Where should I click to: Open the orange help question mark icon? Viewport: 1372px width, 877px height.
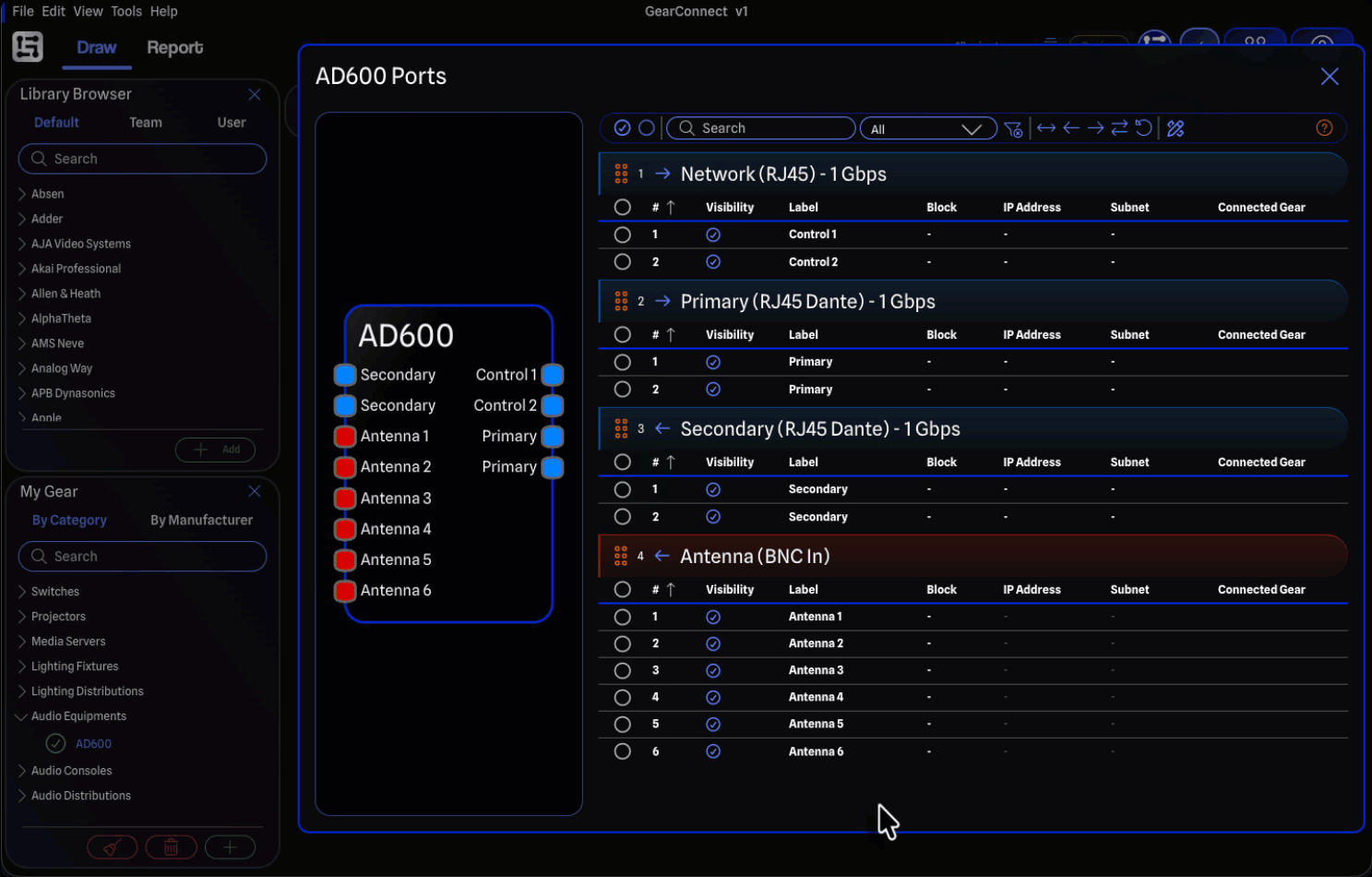[x=1324, y=128]
